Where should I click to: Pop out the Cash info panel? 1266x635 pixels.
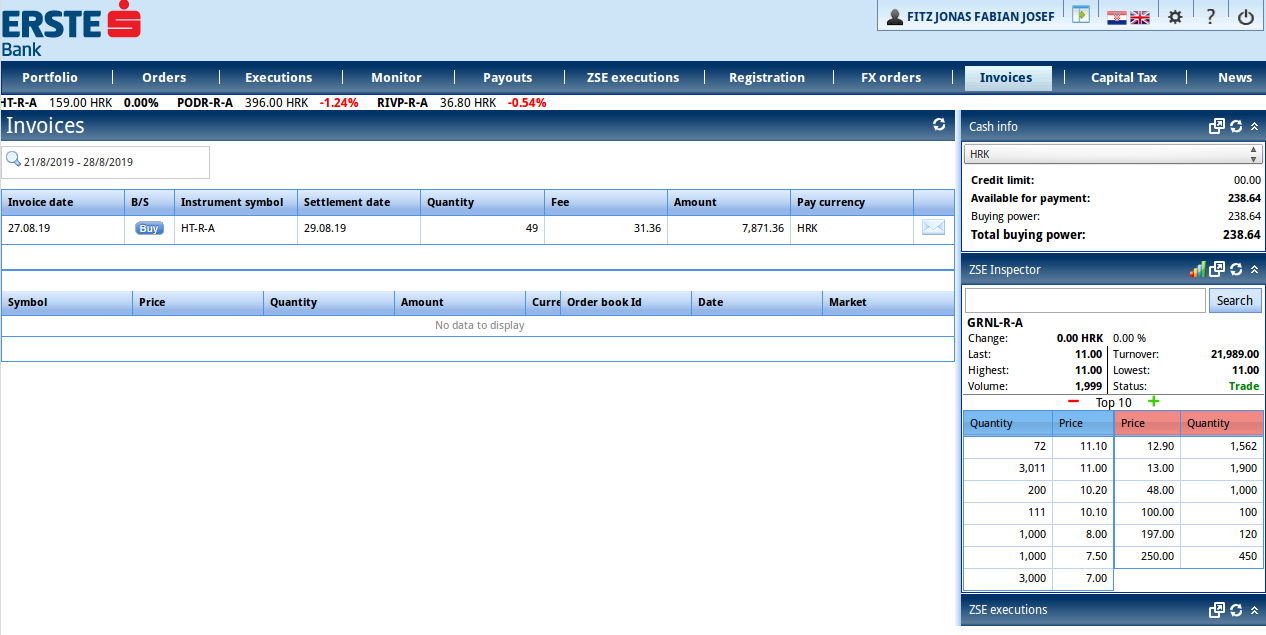[1217, 127]
